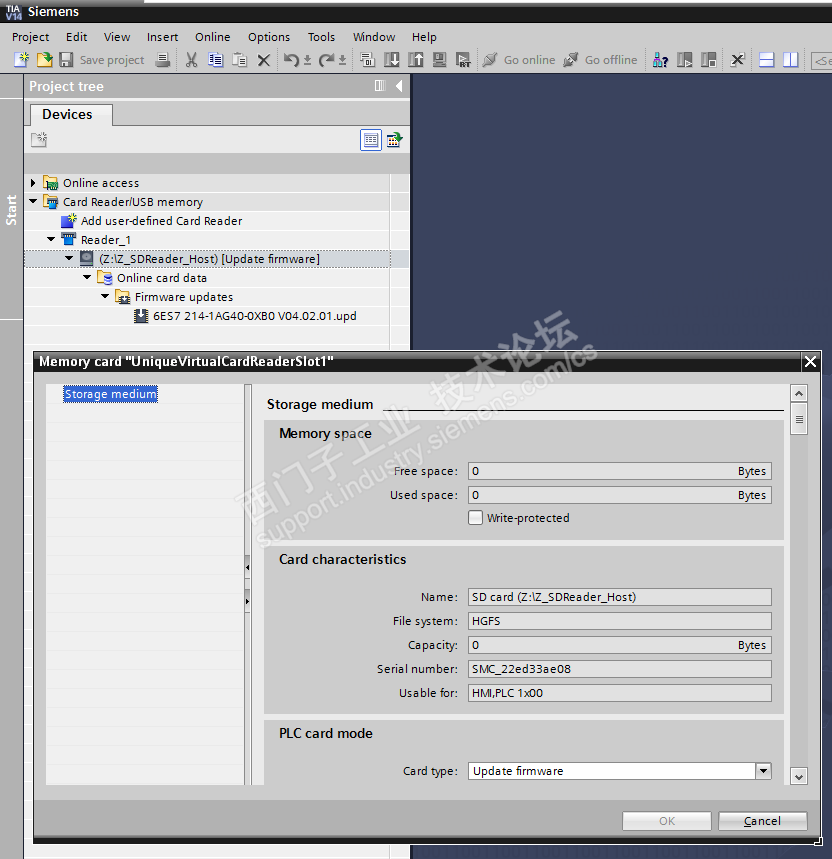Collapse the Online card data folder
This screenshot has height=859, width=832.
(x=87, y=277)
